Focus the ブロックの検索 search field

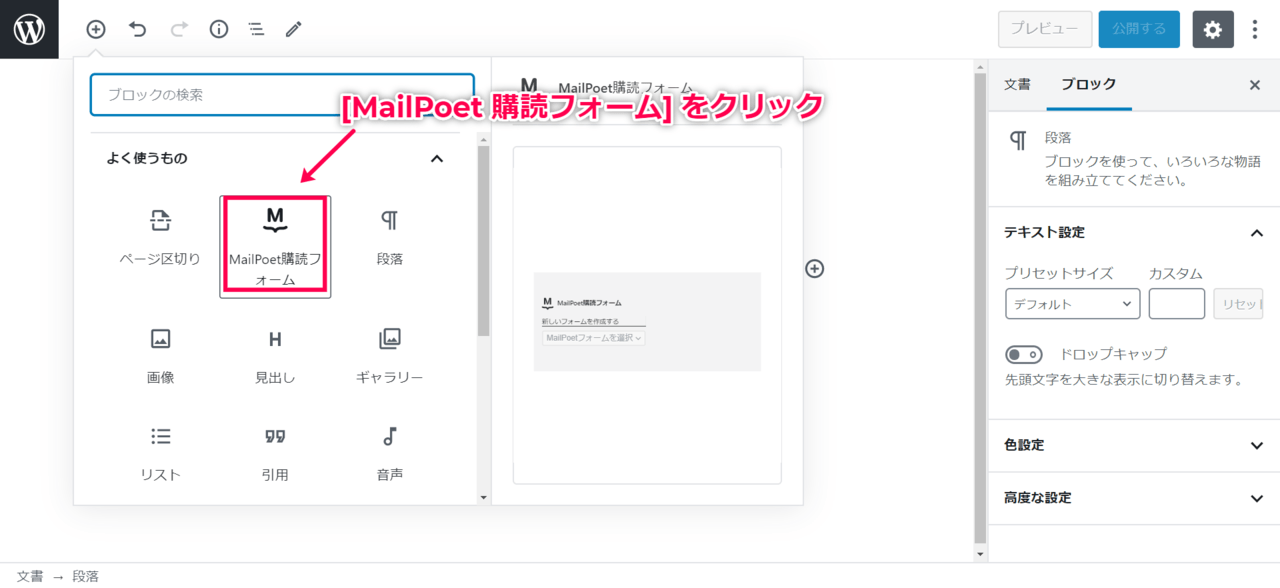(282, 95)
